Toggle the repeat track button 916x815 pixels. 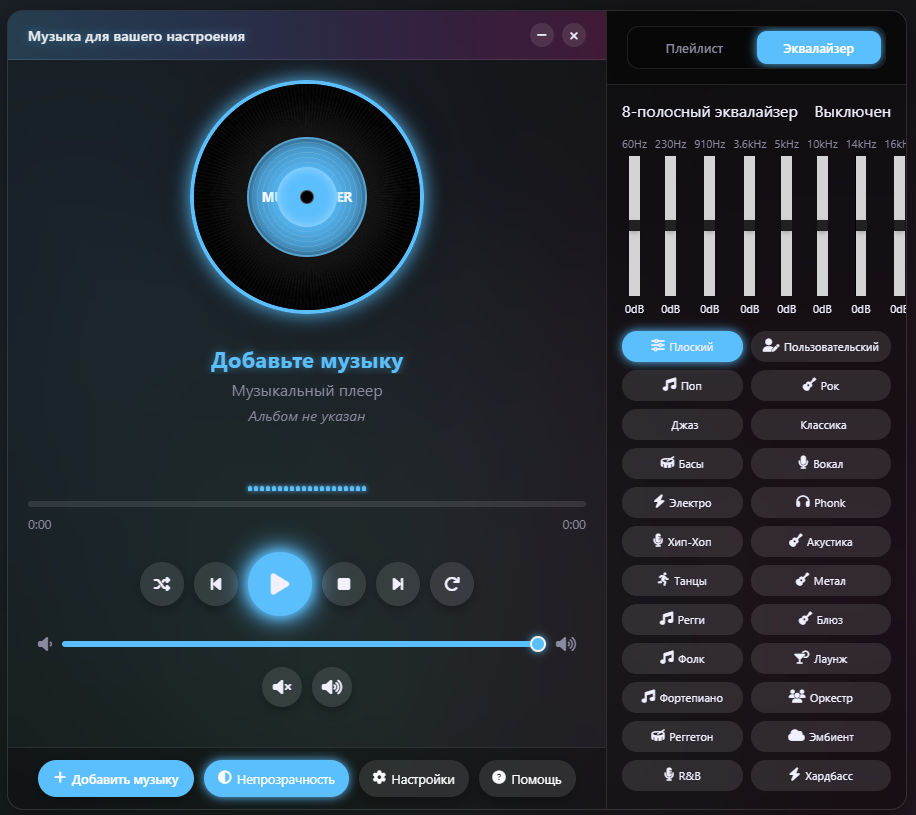pos(452,584)
